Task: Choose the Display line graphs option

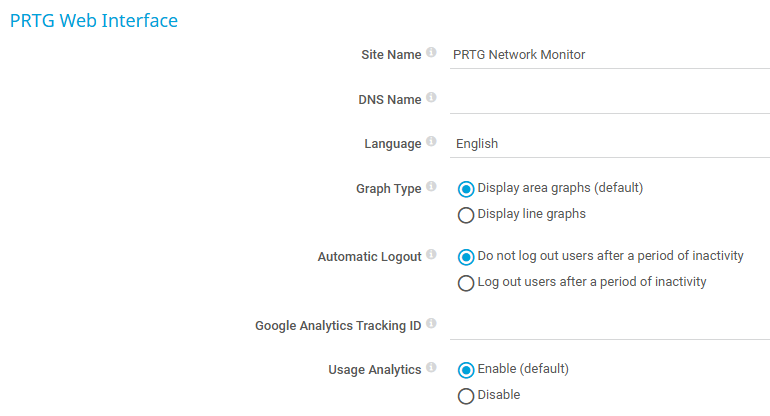Action: 466,214
